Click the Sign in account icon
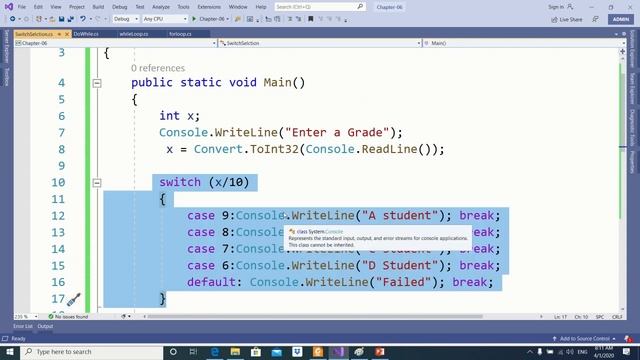Screen dimensions: 640x360 click(x=570, y=7)
